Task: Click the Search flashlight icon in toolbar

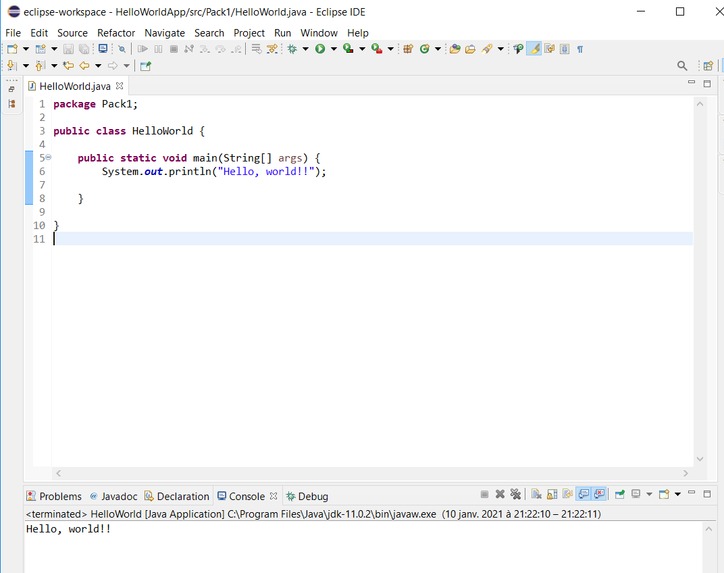Action: [x=487, y=49]
